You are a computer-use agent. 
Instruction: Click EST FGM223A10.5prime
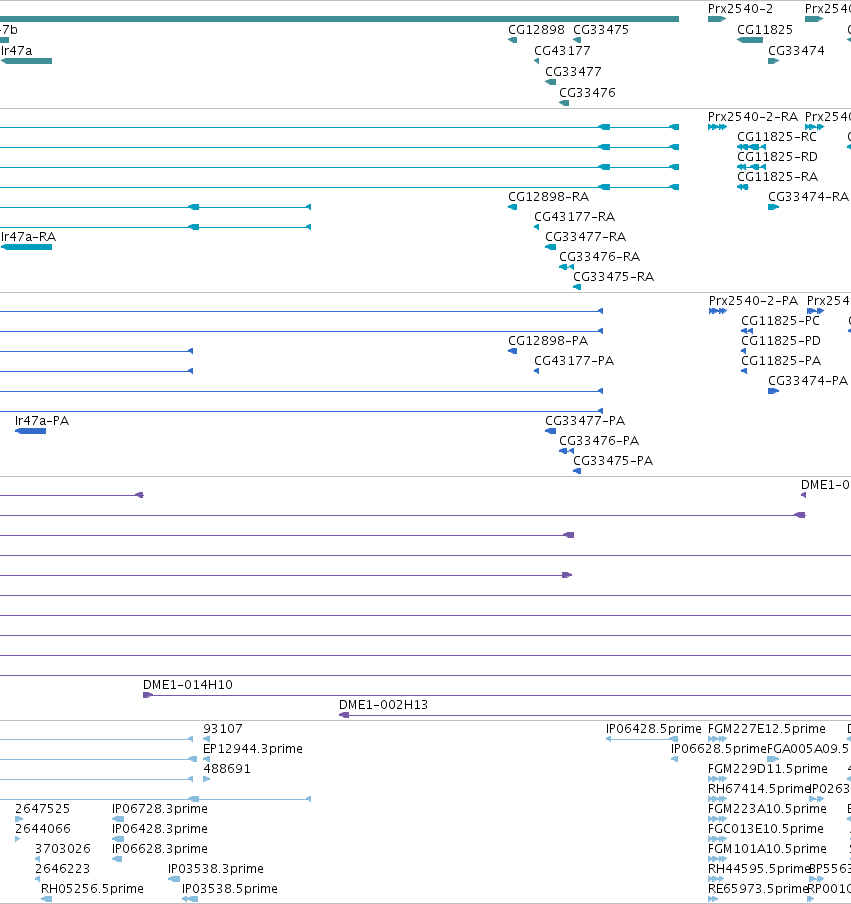pyautogui.click(x=767, y=809)
